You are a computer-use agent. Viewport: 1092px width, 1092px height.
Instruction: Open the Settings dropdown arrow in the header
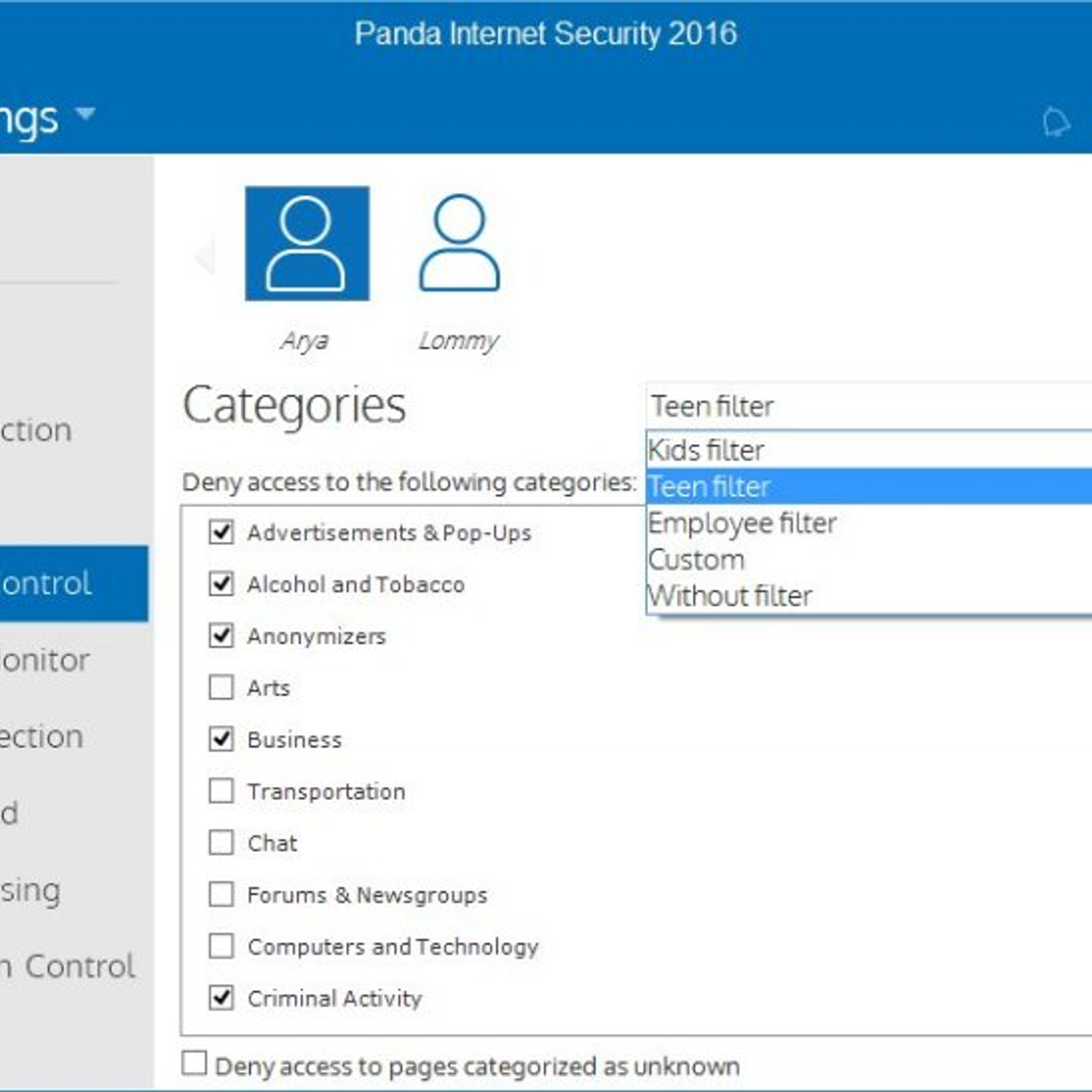85,113
